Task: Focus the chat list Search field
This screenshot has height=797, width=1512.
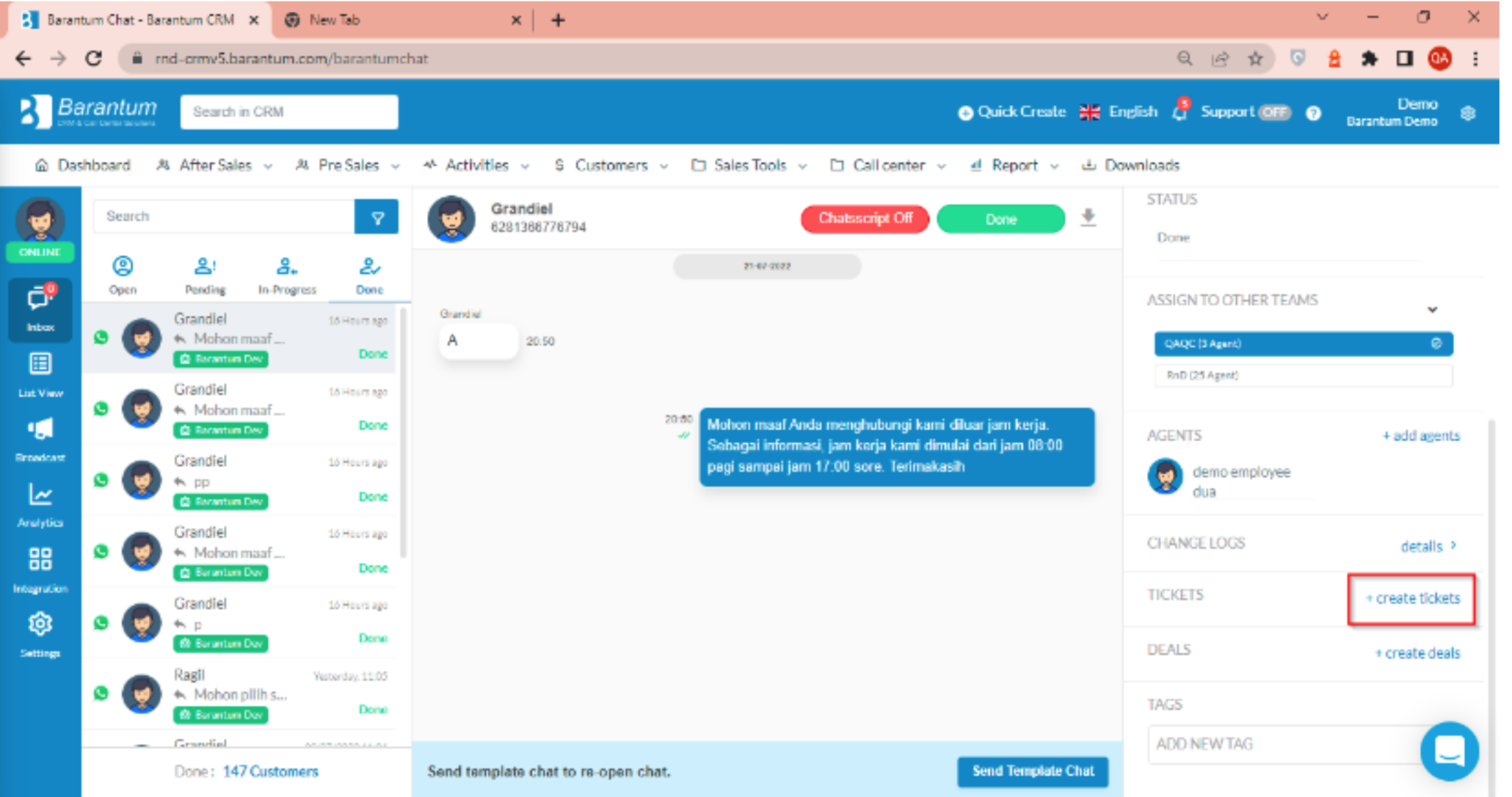Action: coord(224,216)
